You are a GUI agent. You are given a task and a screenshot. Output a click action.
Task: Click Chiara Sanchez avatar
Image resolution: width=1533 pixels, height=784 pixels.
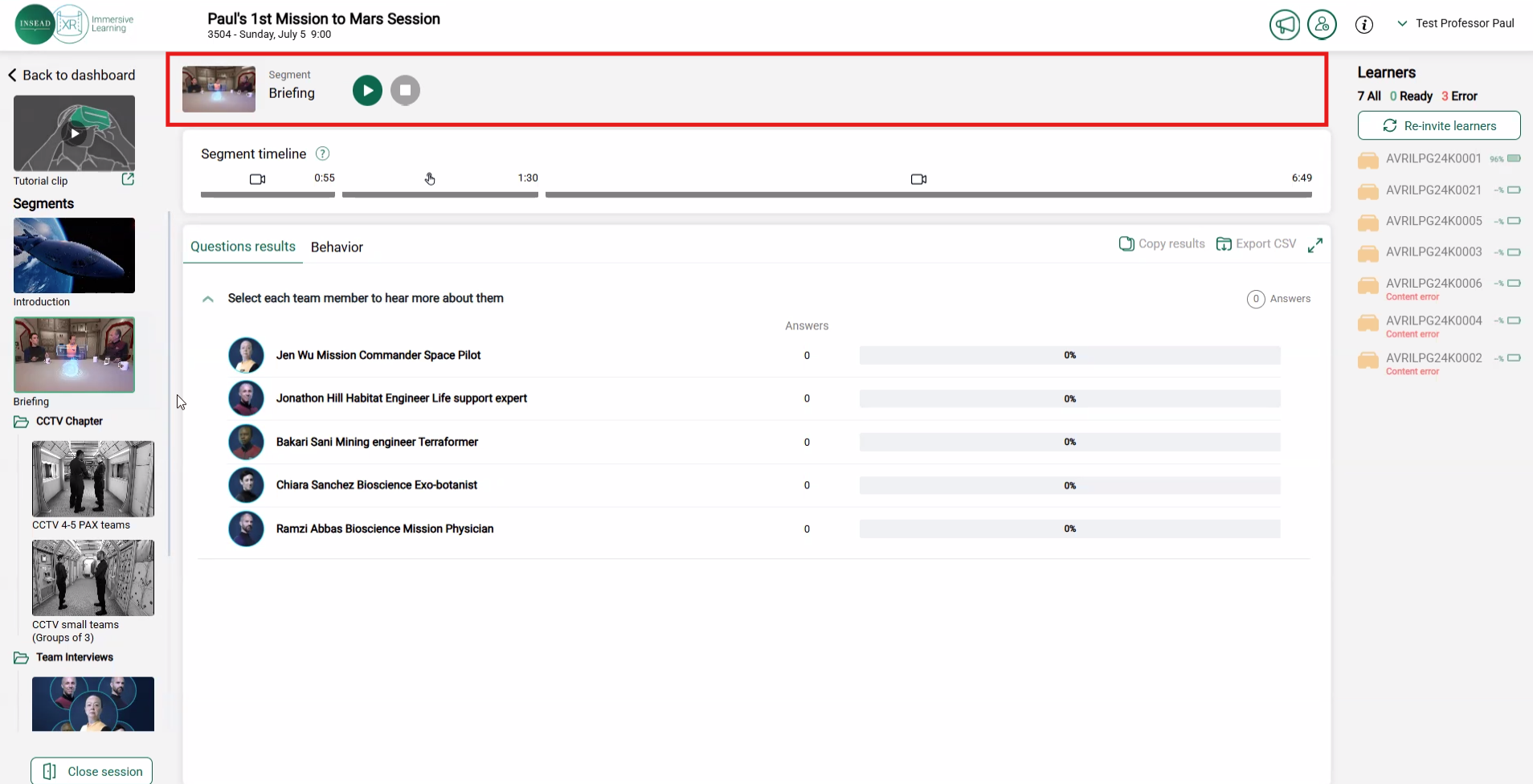[246, 485]
